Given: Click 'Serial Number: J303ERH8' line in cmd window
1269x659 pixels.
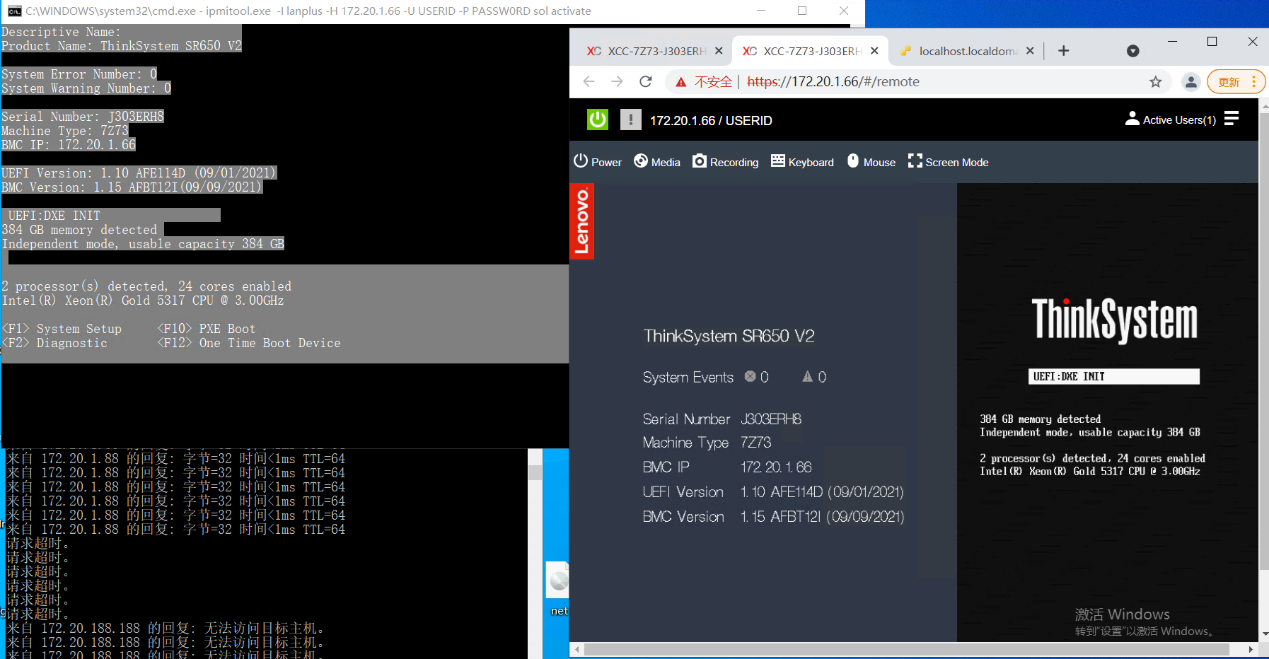Looking at the screenshot, I should click(x=82, y=116).
